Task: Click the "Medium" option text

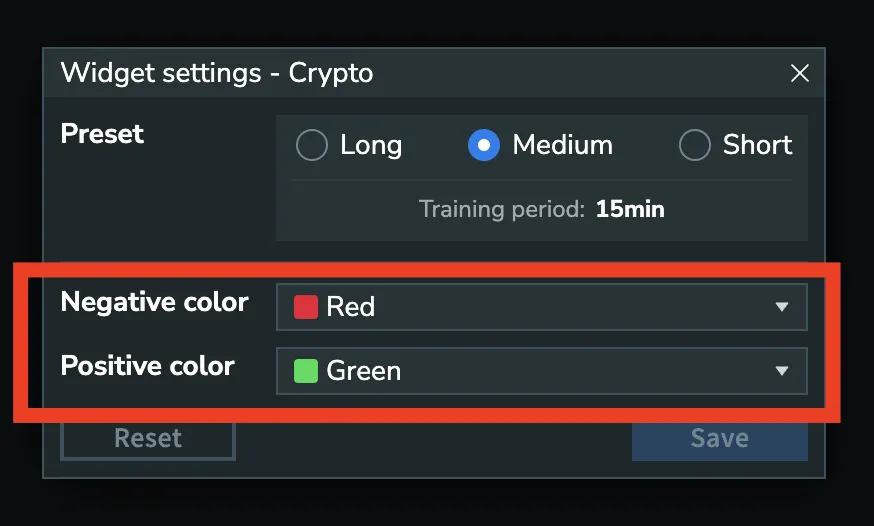Action: [562, 146]
